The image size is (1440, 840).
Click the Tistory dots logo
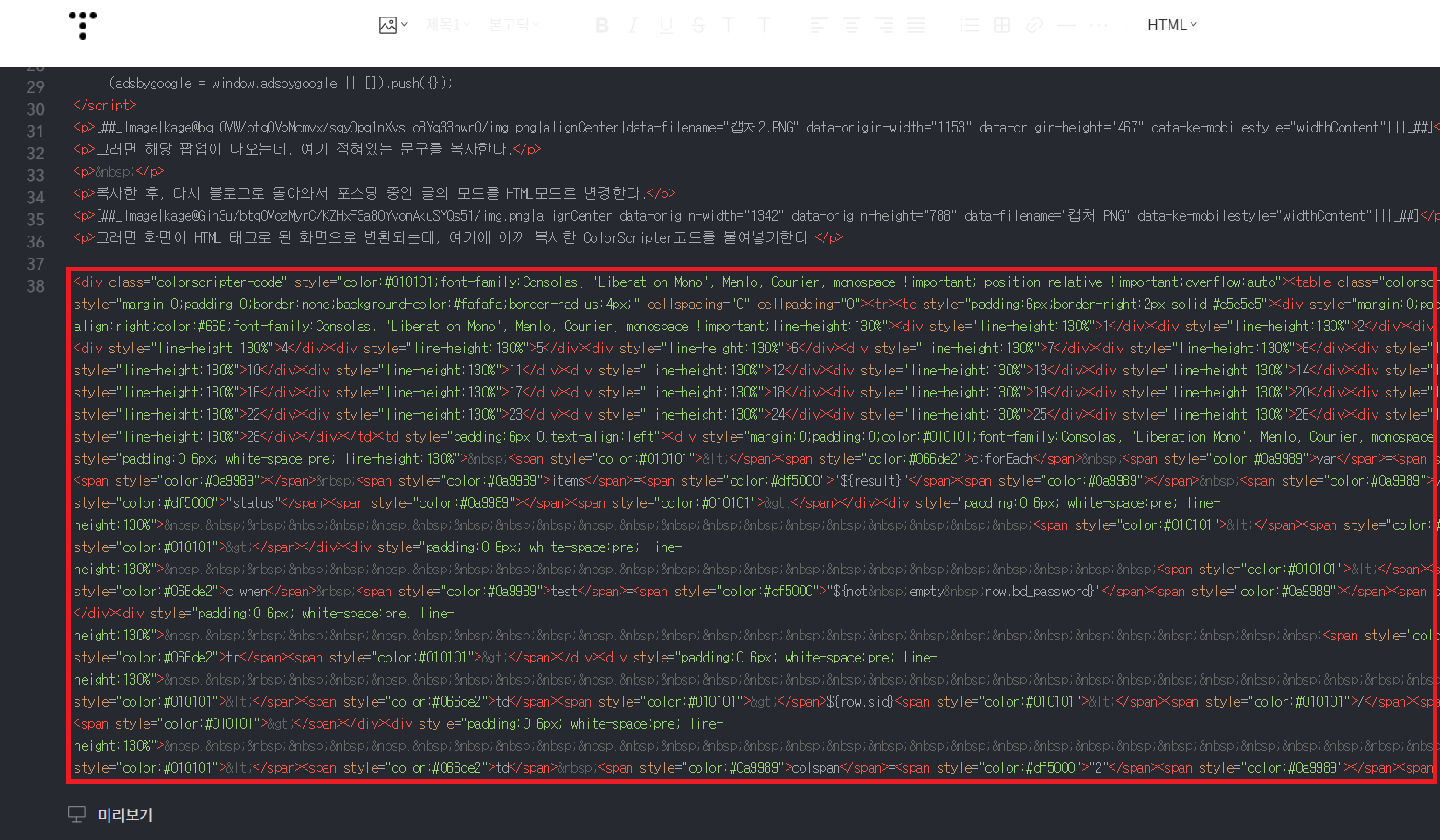tap(83, 25)
